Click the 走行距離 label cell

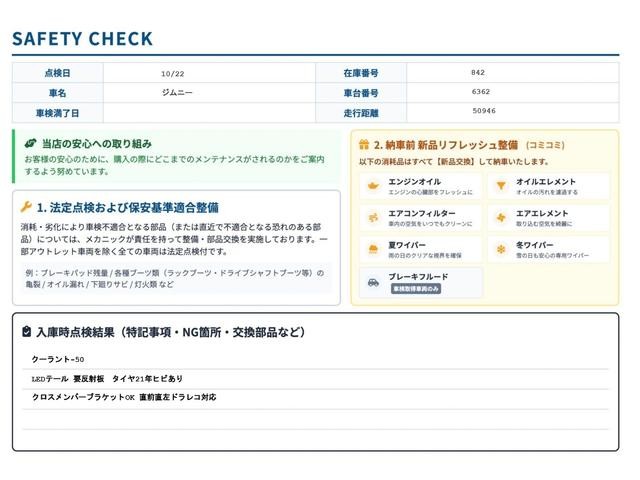pos(361,113)
